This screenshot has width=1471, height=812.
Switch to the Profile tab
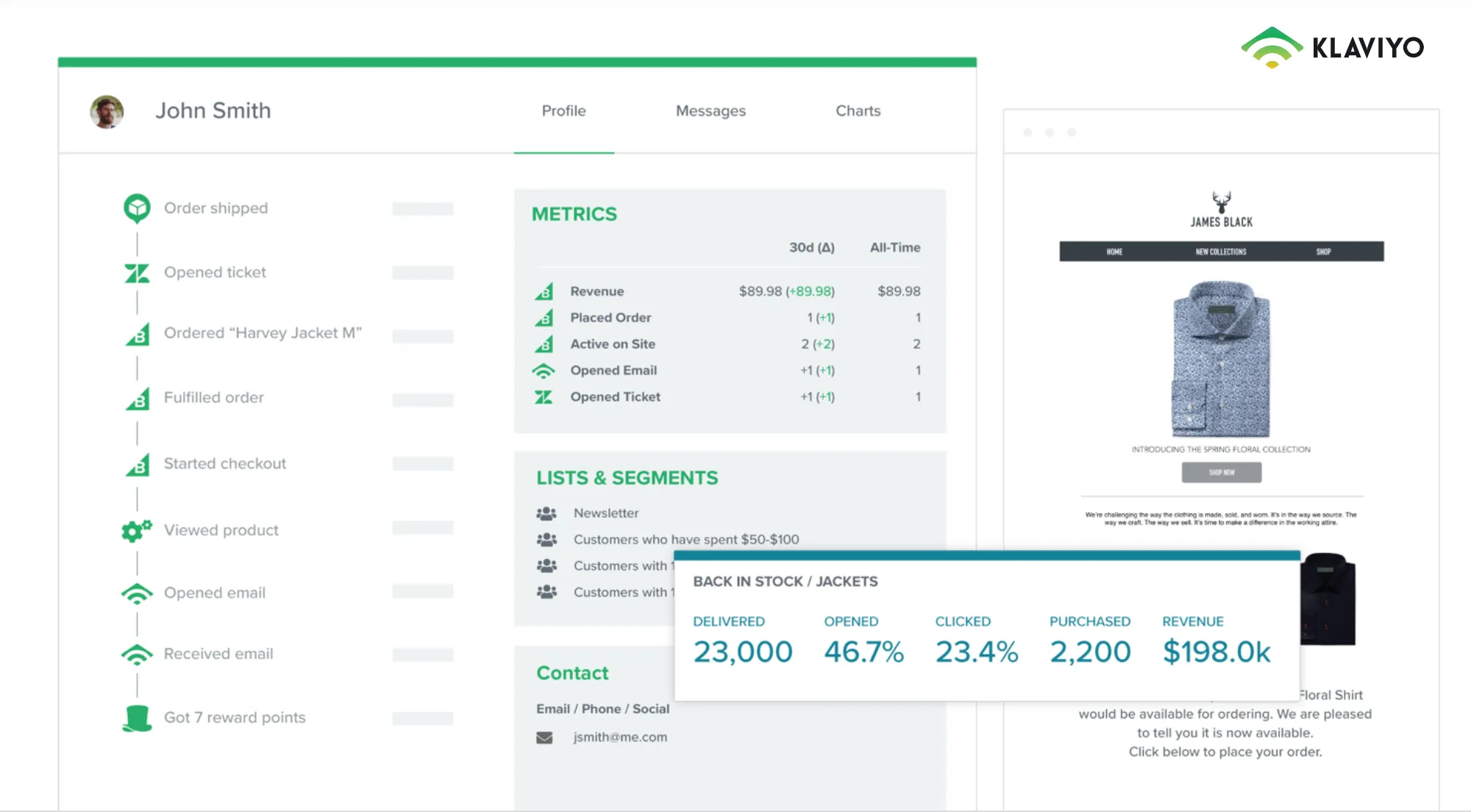coord(564,111)
